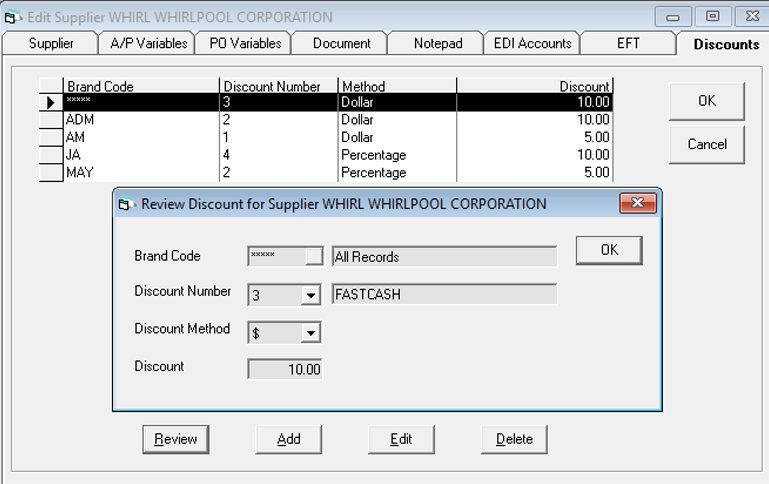769x484 pixels.
Task: Click OK in the Edit Supplier window
Action: [x=707, y=101]
